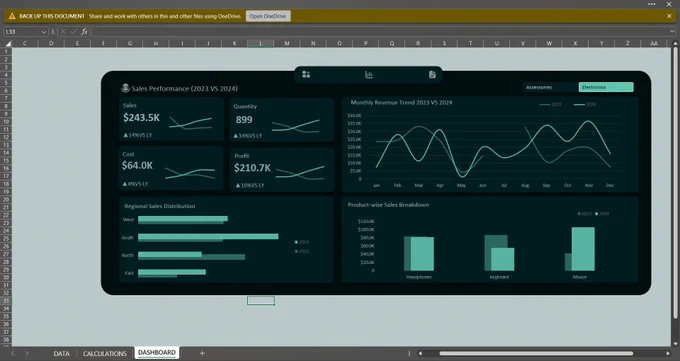Click the Profit $210.7K value
Image resolution: width=680 pixels, height=361 pixels.
(252, 168)
